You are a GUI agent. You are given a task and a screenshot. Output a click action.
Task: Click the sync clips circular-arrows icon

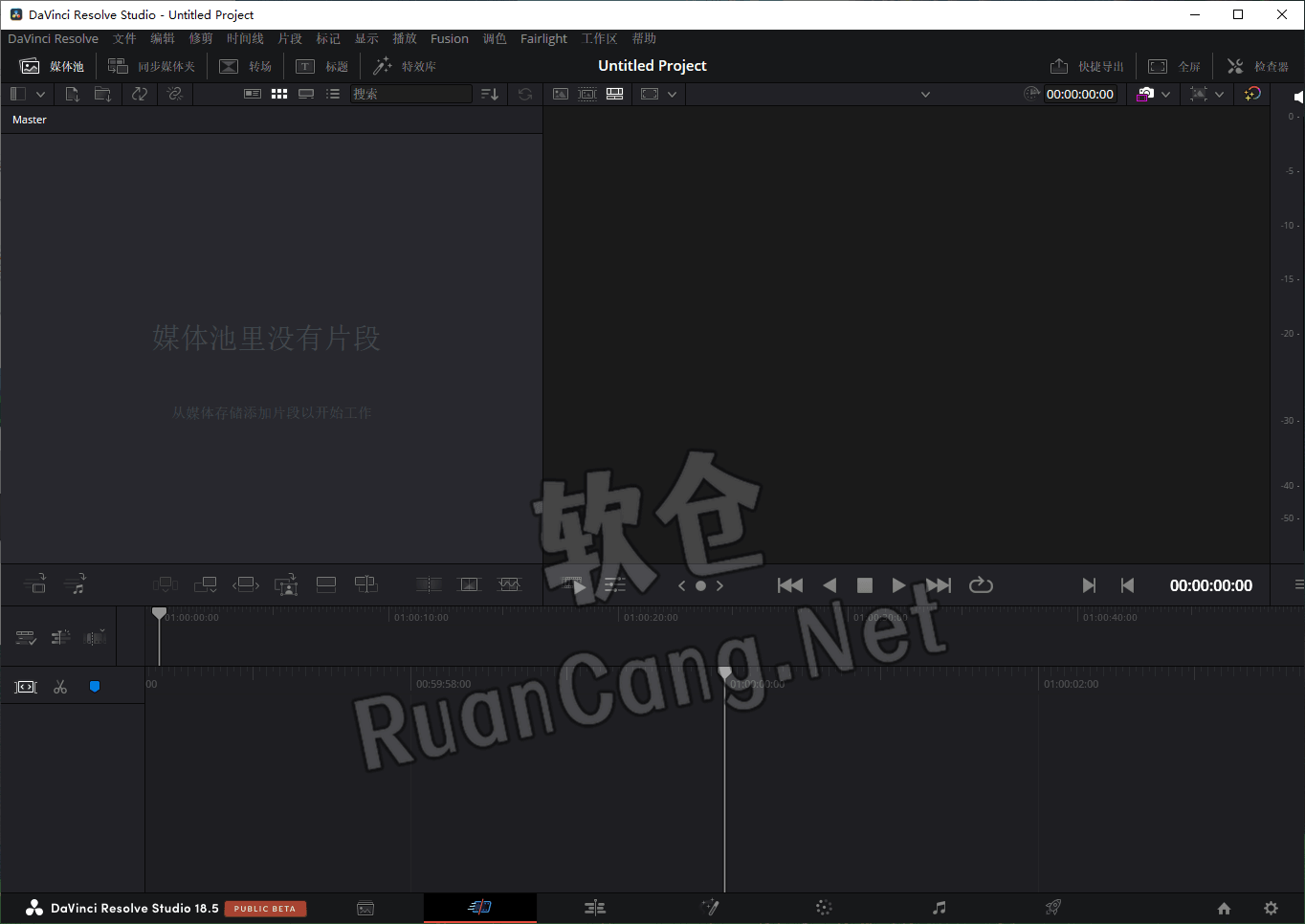140,94
